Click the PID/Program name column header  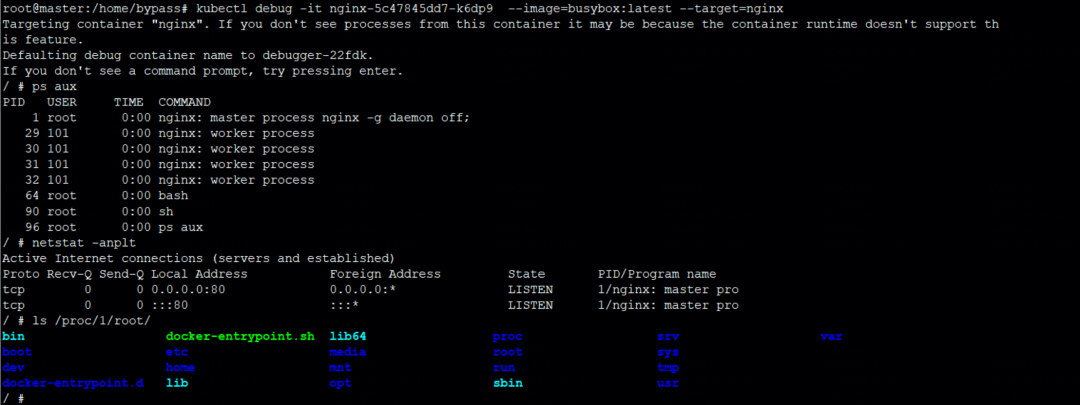coord(657,273)
